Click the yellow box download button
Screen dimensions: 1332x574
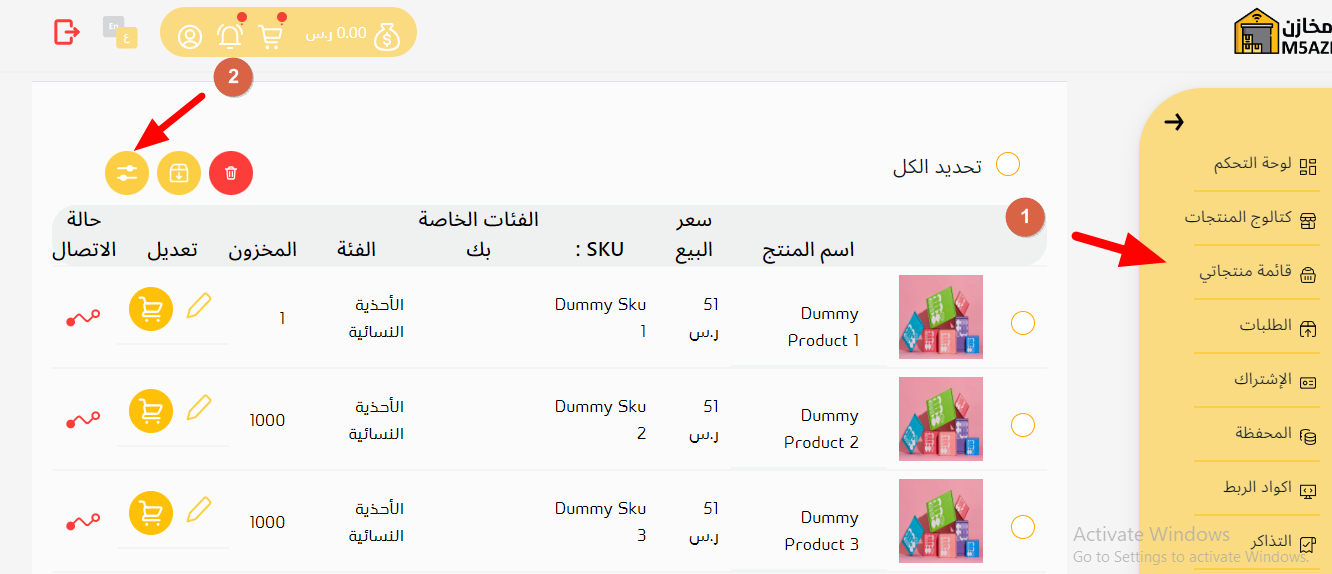[x=179, y=173]
